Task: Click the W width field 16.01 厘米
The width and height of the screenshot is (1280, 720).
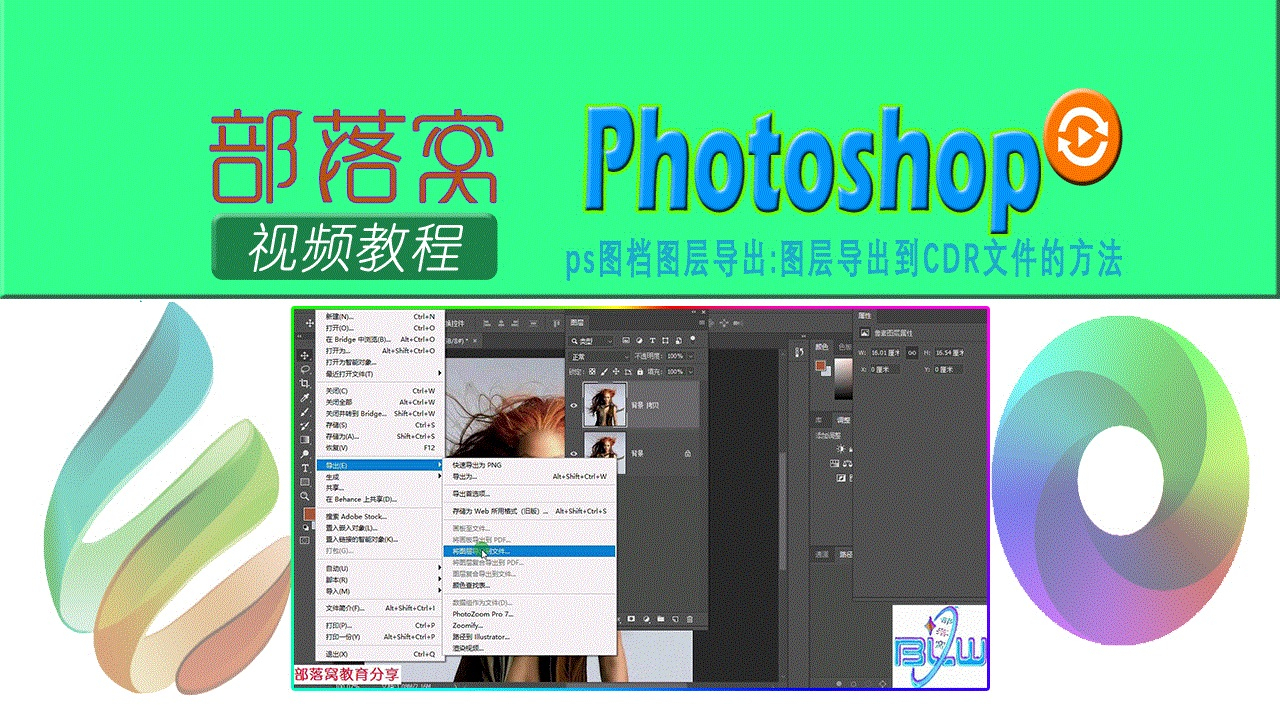Action: pos(884,353)
